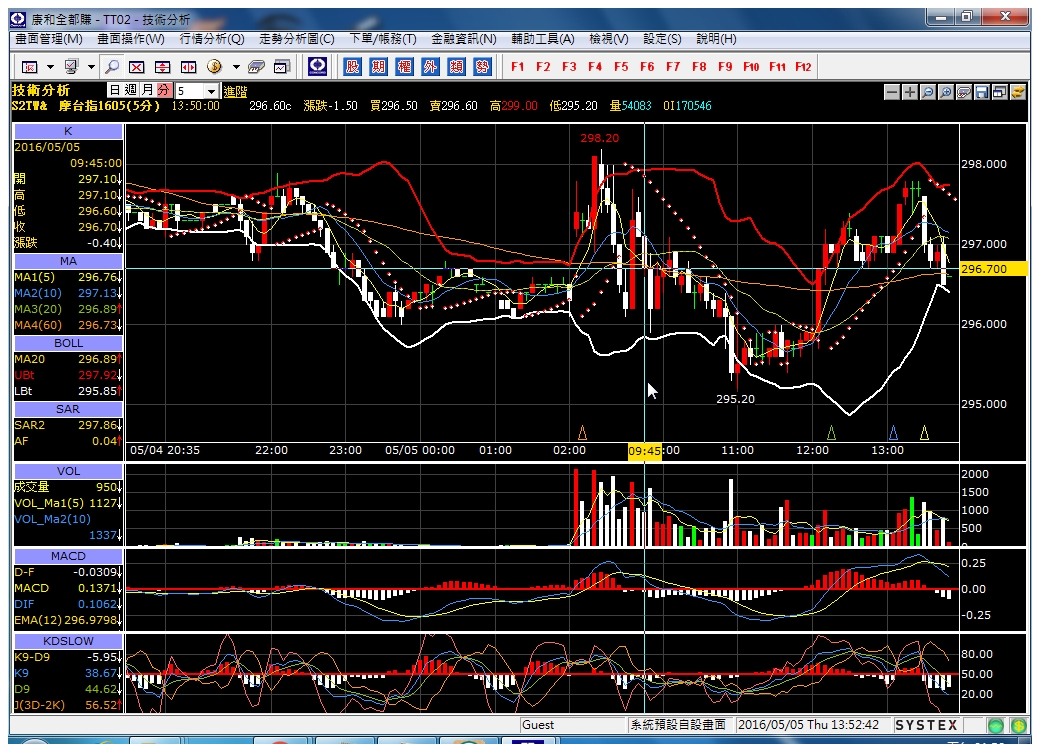Click the highlighted 09:45 time axis marker
Screen dimensions: 1040x744
645,451
